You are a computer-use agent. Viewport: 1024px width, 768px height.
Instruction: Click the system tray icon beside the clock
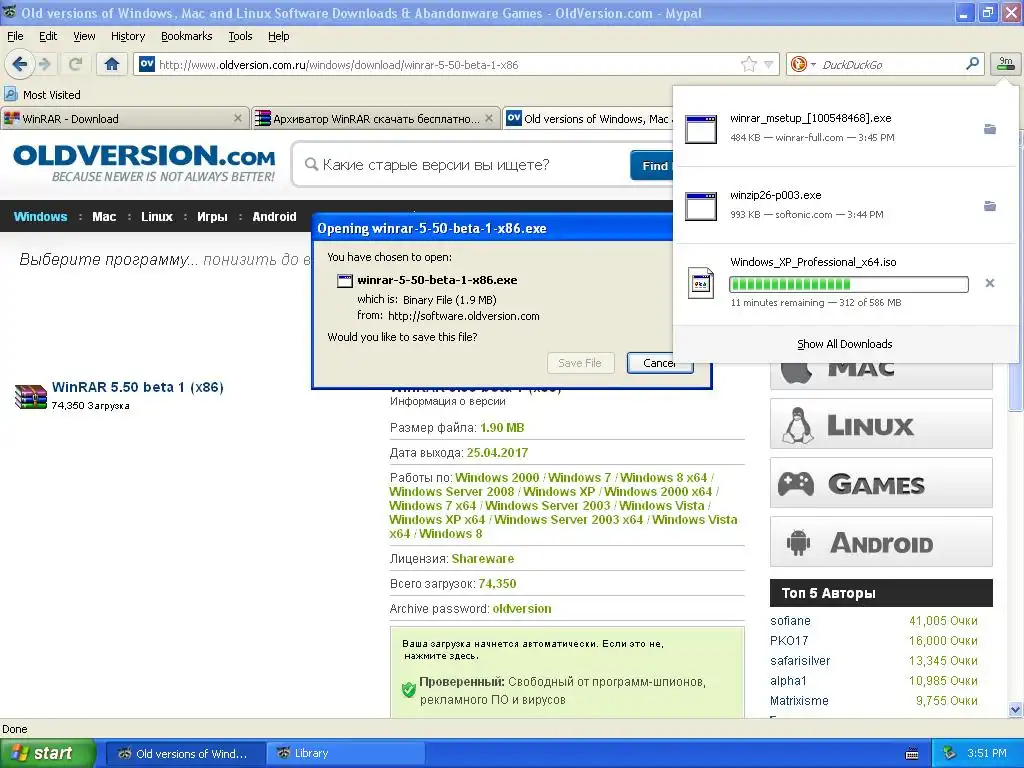[949, 753]
